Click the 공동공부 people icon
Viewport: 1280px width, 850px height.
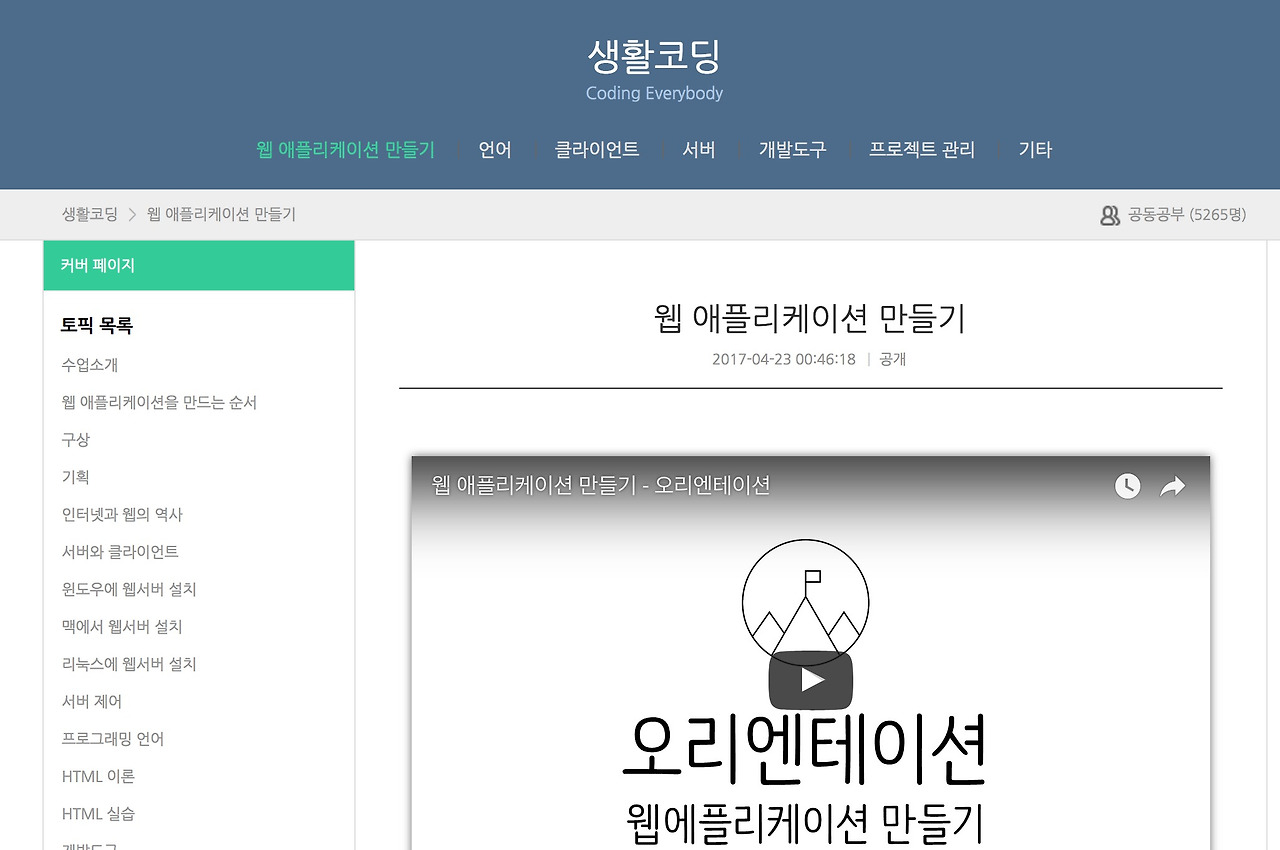point(1110,214)
